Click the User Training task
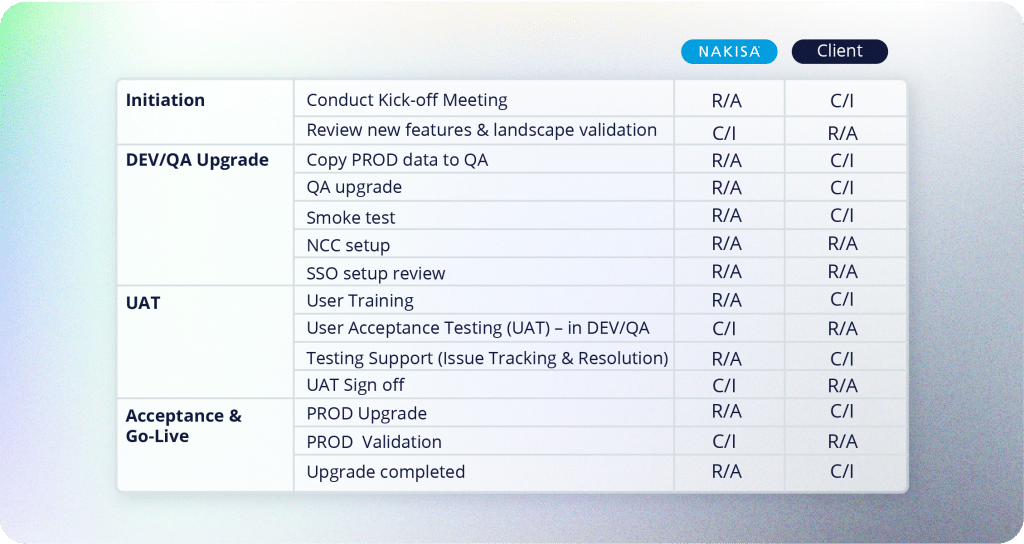The image size is (1024, 544). click(360, 300)
